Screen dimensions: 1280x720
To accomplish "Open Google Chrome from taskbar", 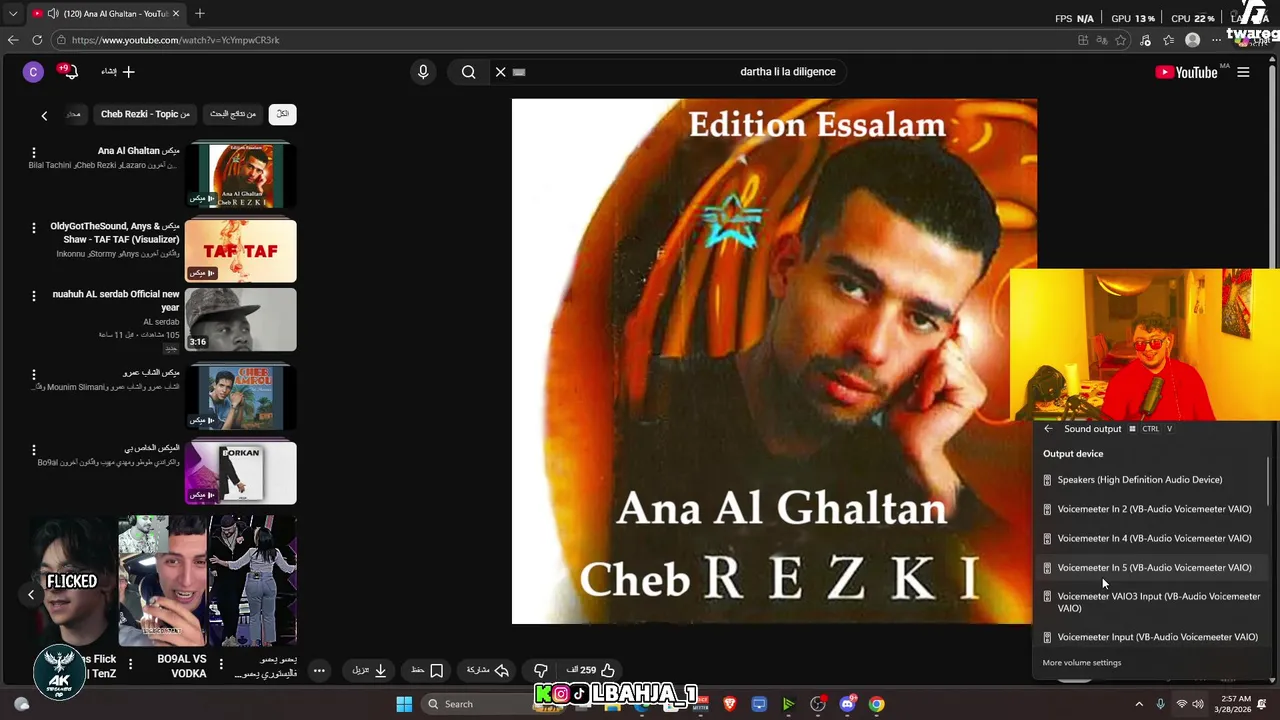I will coord(876,704).
